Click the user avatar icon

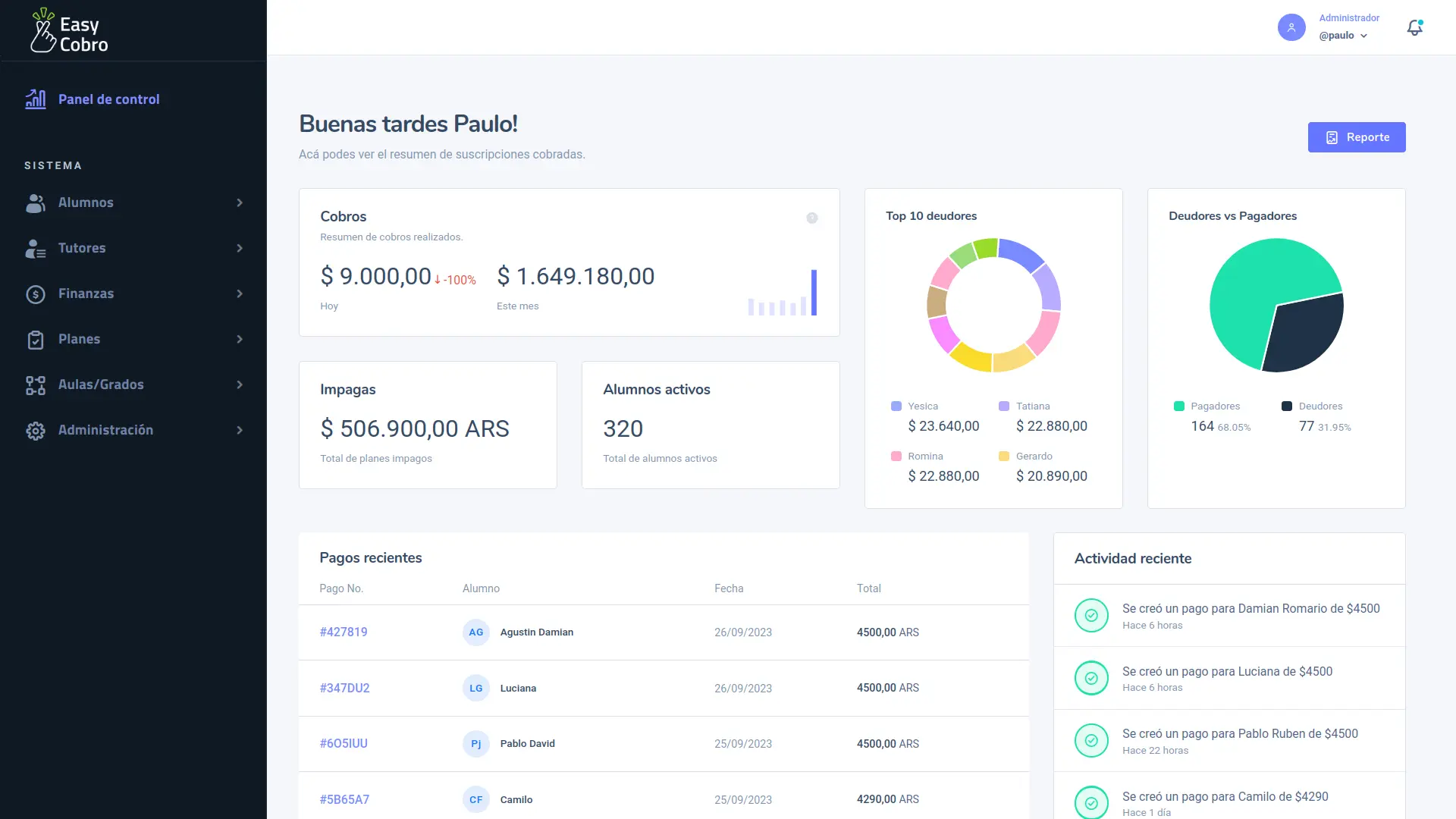point(1291,27)
